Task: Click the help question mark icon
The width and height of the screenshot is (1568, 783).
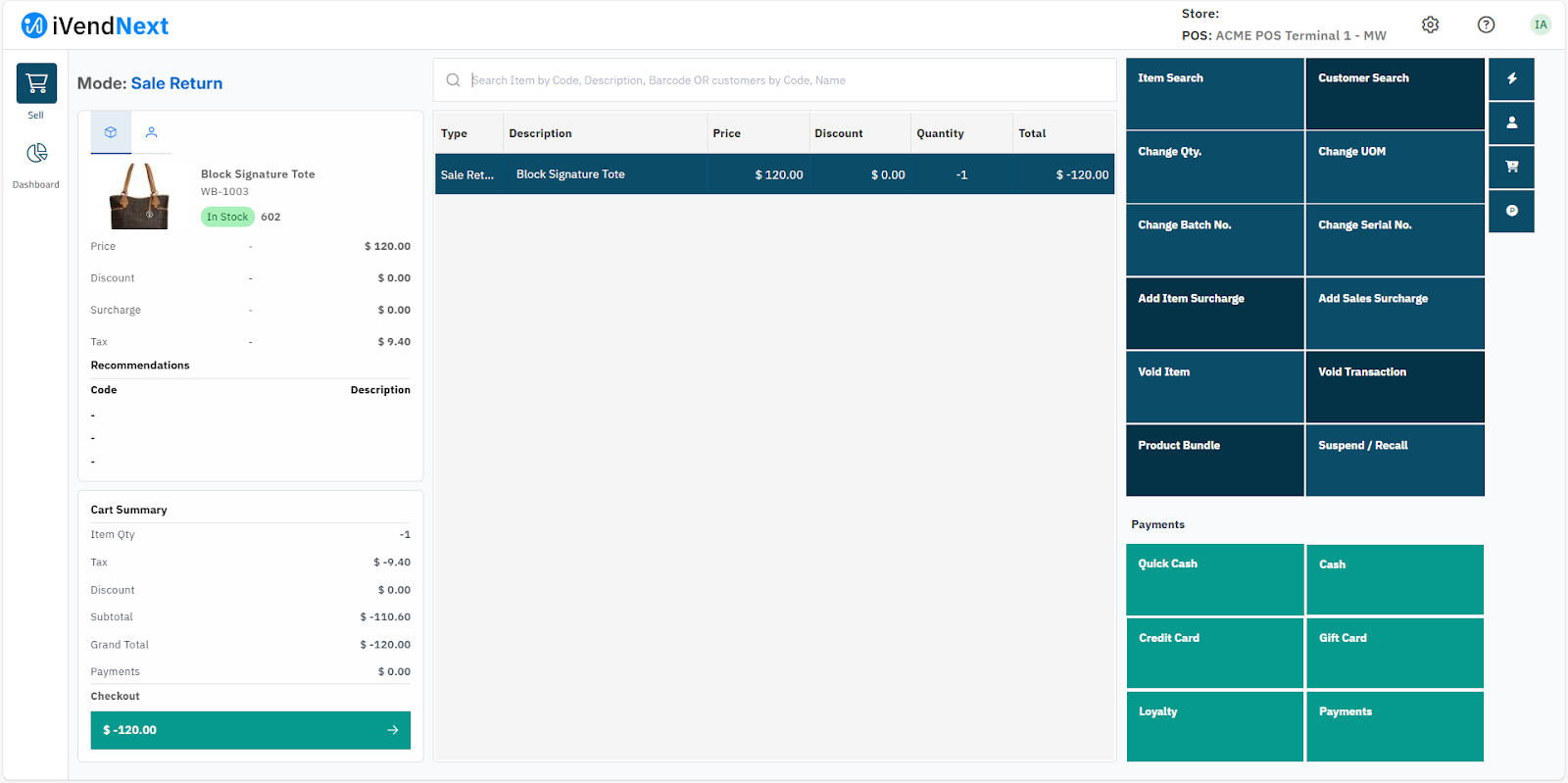Action: 1486,25
